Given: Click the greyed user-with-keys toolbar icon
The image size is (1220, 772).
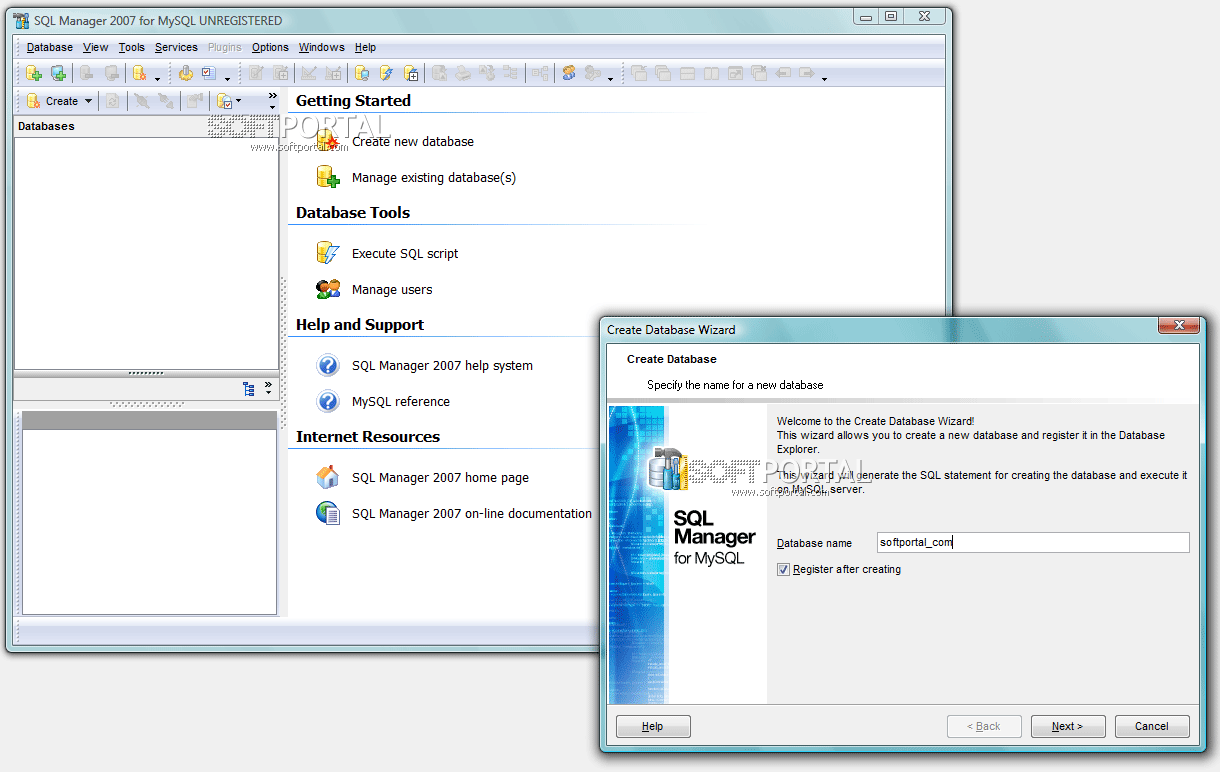Looking at the screenshot, I should click(x=593, y=73).
